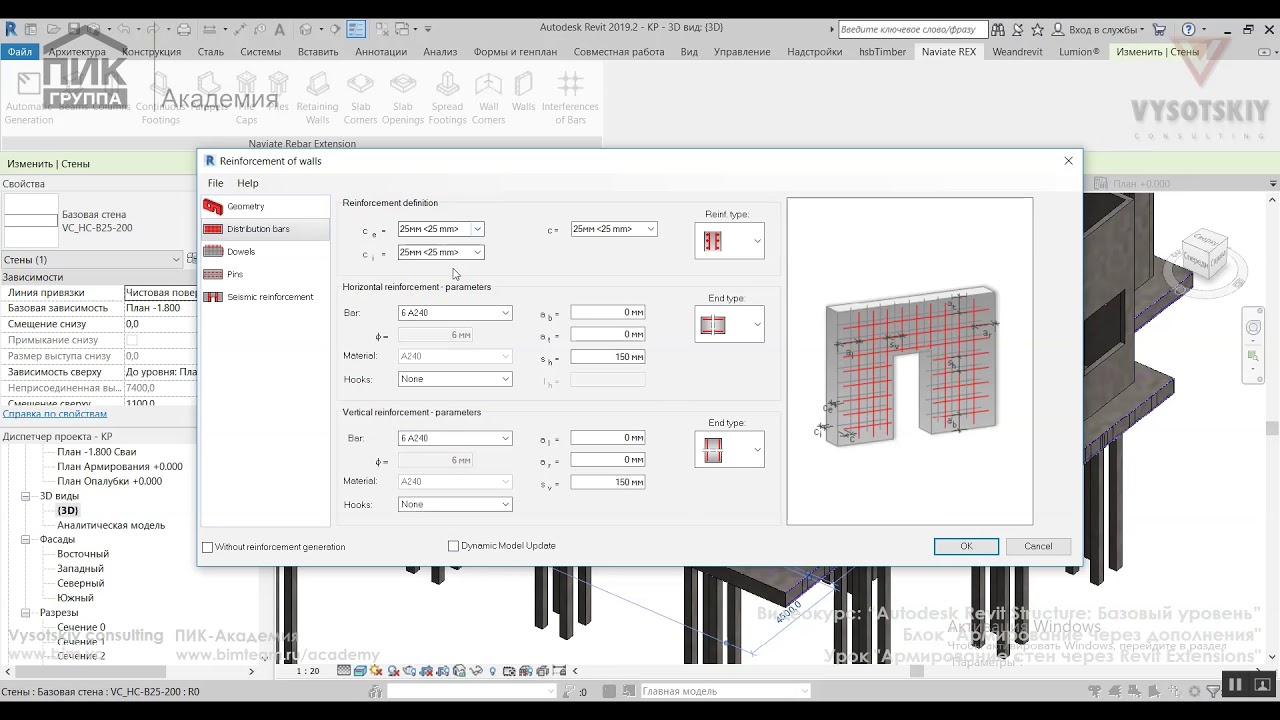Open the Dowels section
This screenshot has width=1280, height=720.
[241, 252]
